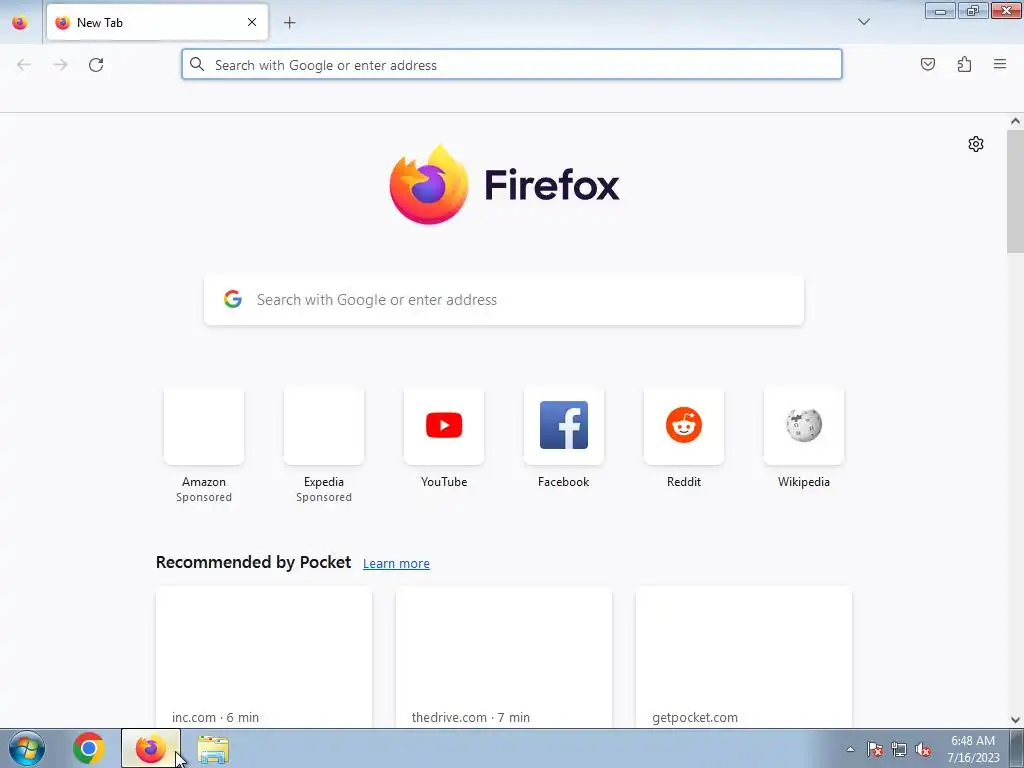Open Windows Explorer from taskbar
Image resolution: width=1024 pixels, height=768 pixels.
click(x=213, y=749)
